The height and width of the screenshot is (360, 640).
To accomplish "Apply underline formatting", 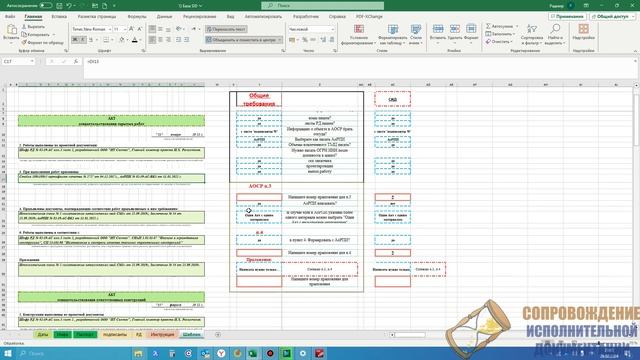I will [91, 40].
